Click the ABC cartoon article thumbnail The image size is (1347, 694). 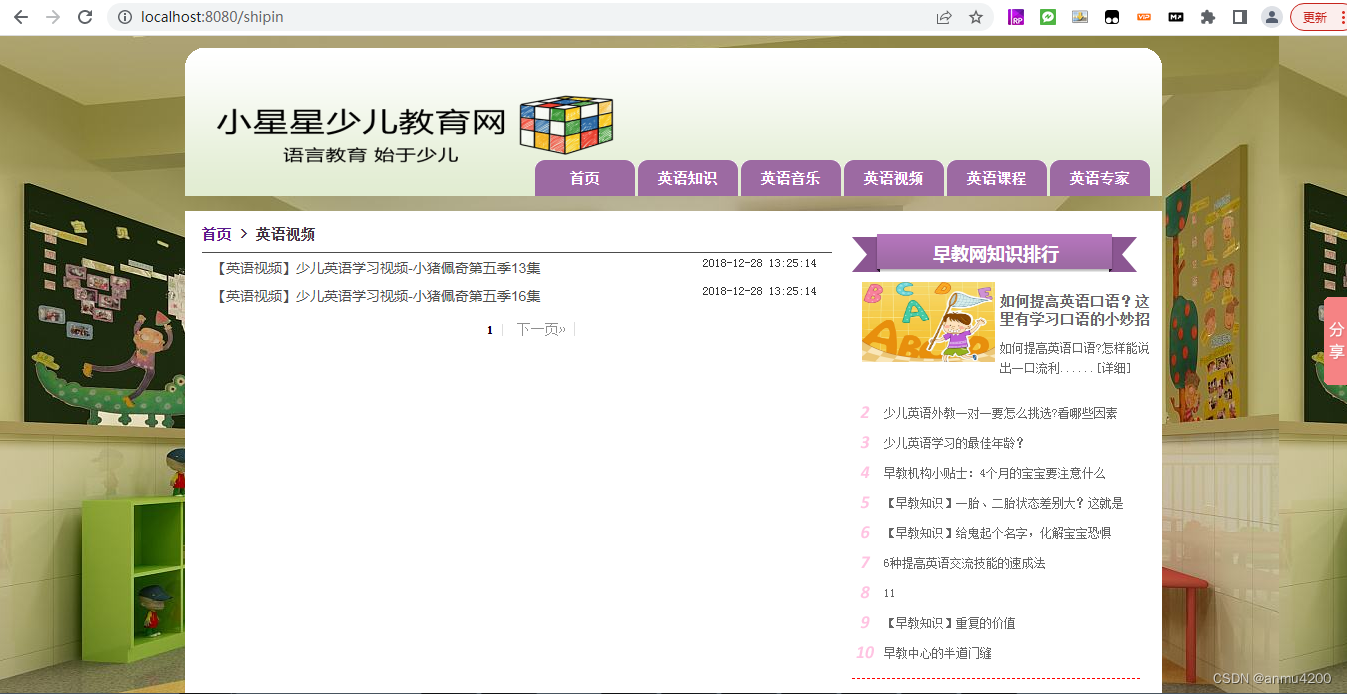(928, 321)
